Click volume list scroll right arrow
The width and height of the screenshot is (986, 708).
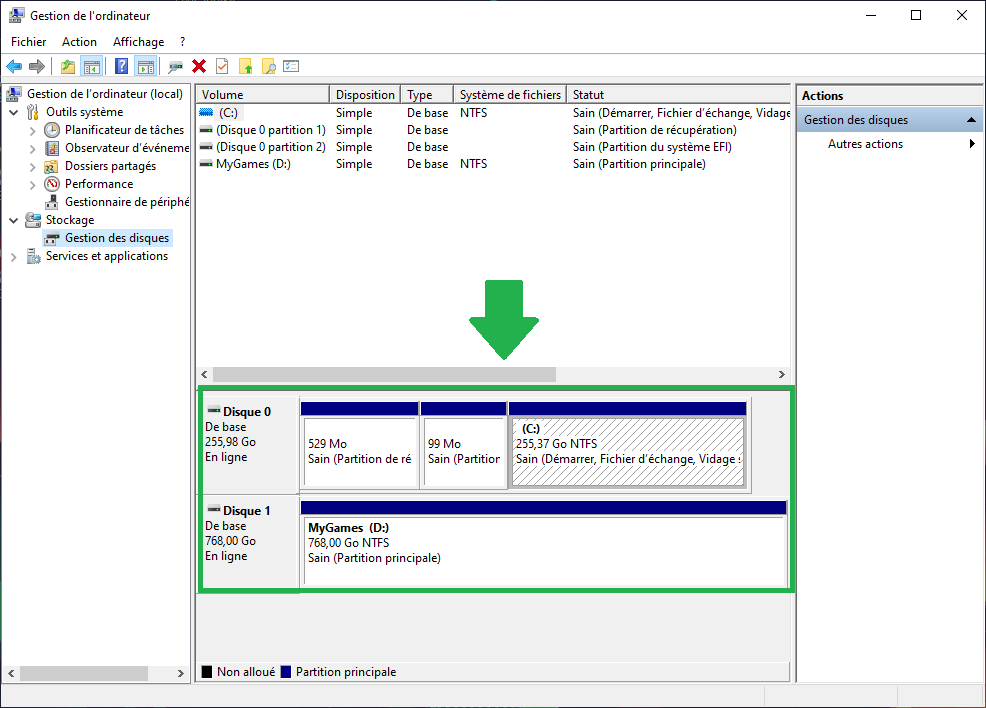(x=782, y=374)
